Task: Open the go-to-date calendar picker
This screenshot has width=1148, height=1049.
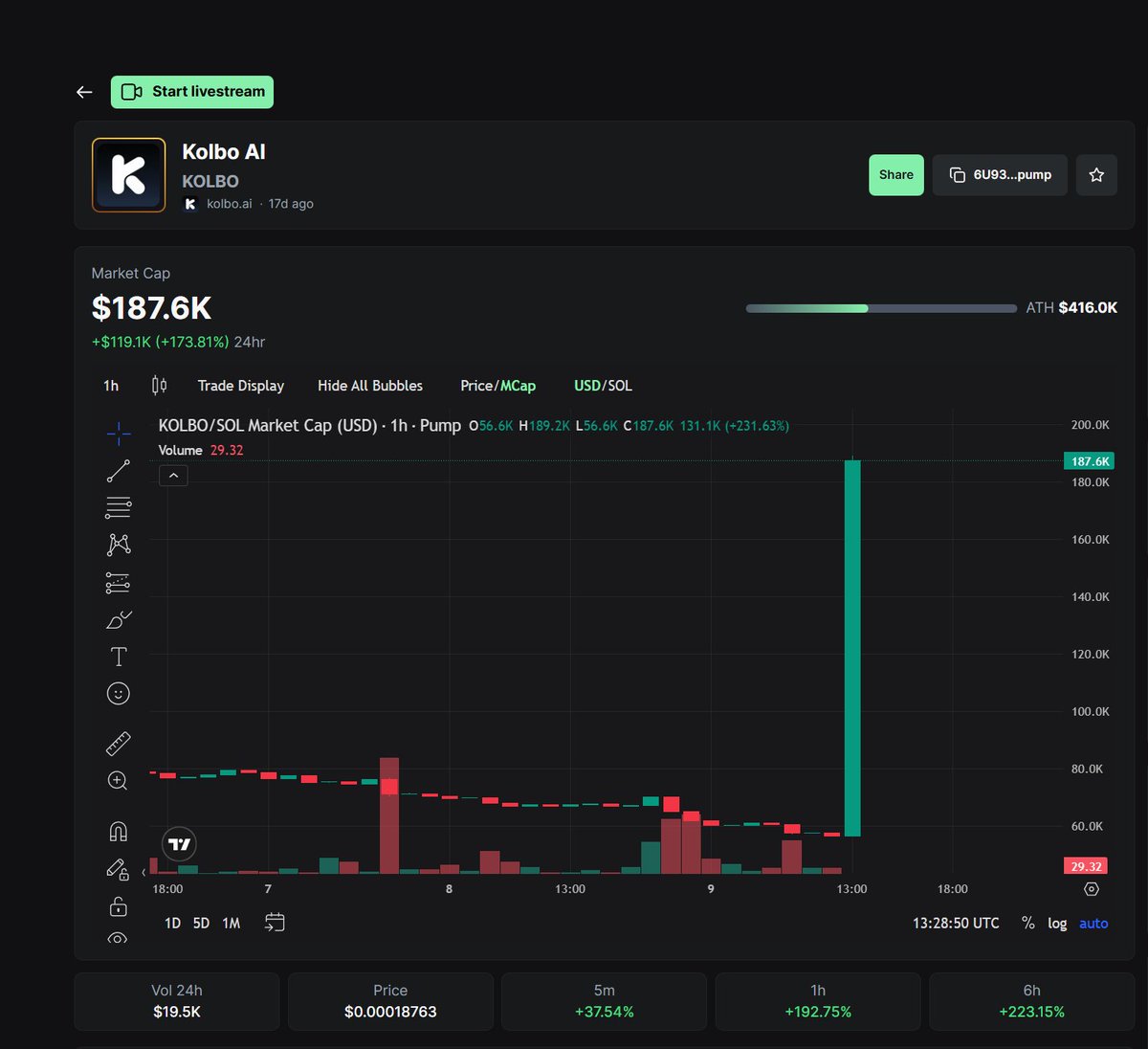Action: 276,922
